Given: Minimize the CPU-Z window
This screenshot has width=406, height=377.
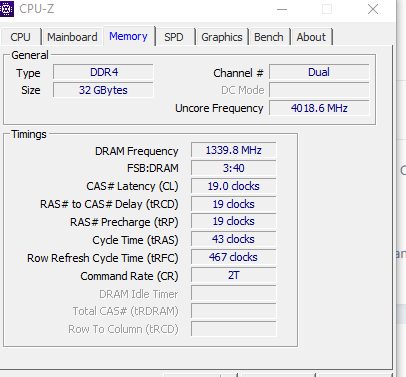Looking at the screenshot, I should (282, 9).
